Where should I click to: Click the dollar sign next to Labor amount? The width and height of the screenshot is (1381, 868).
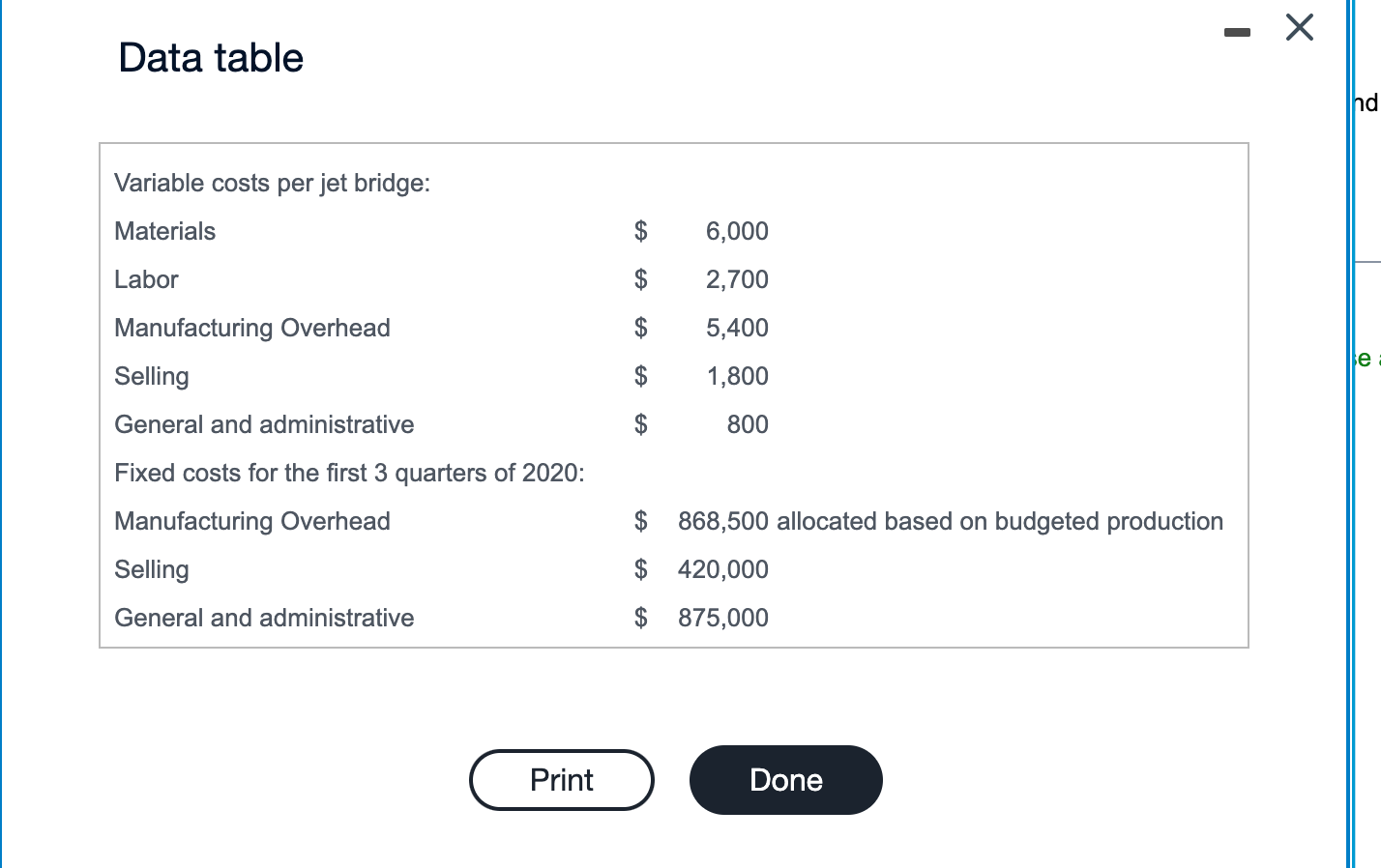coord(639,279)
